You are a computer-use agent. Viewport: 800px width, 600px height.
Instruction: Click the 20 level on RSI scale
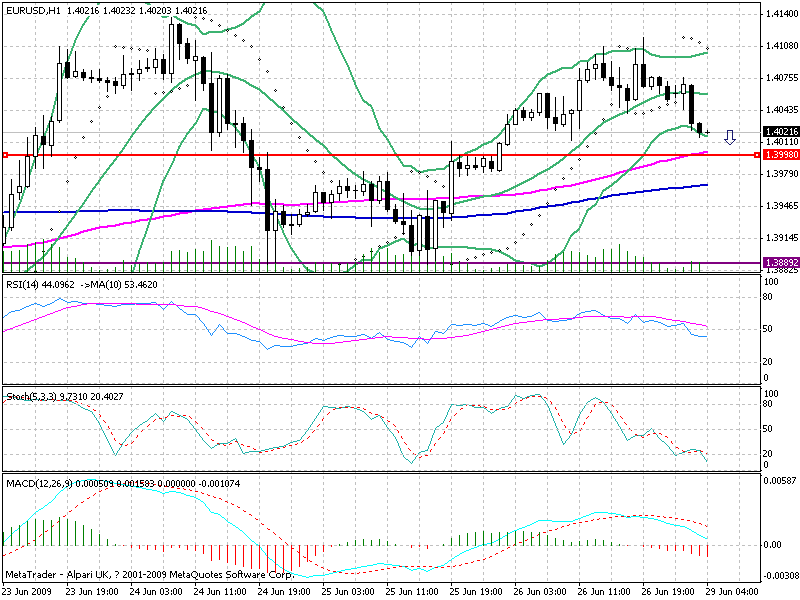[767, 362]
